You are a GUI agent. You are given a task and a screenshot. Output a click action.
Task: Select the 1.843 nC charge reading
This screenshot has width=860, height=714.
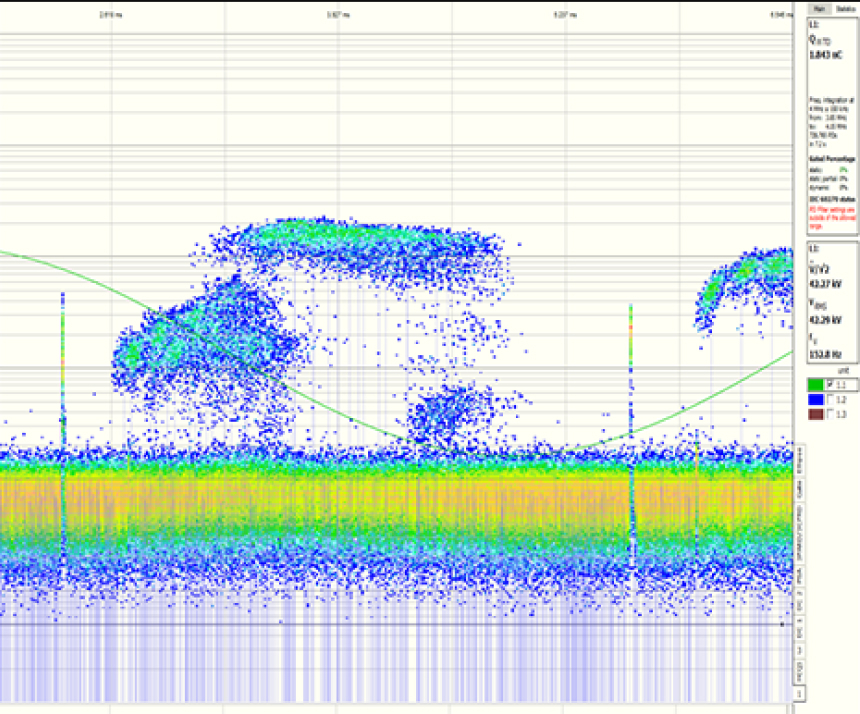click(826, 55)
